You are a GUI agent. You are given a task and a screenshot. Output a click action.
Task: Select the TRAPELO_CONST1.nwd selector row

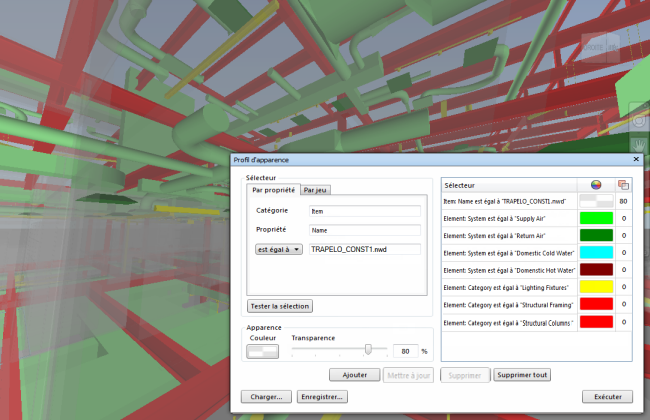coord(536,202)
